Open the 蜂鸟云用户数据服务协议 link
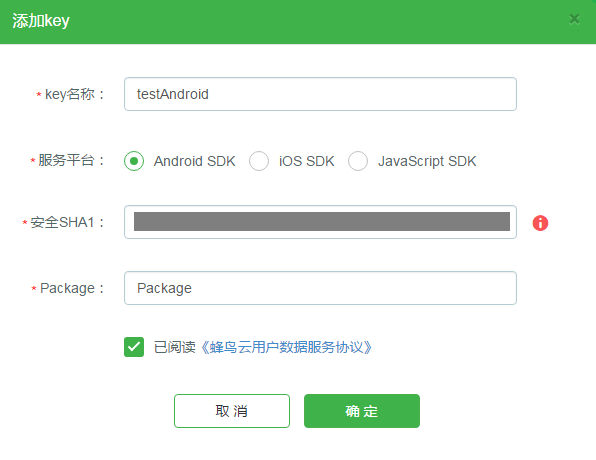 tap(286, 347)
